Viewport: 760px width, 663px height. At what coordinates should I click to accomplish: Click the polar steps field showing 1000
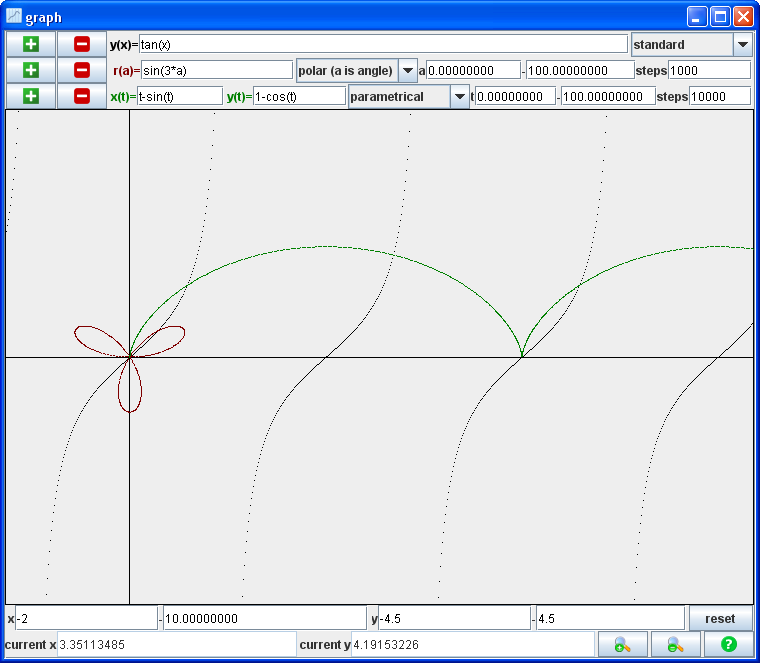pyautogui.click(x=710, y=71)
